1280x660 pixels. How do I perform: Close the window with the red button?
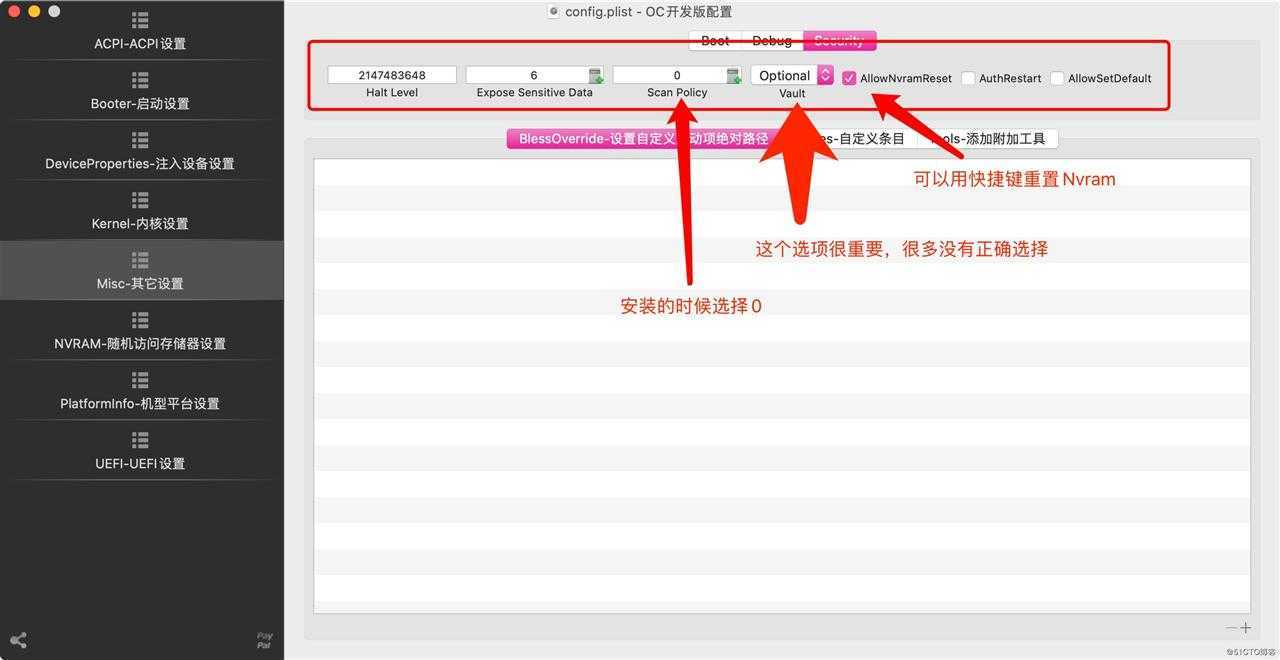coord(14,11)
